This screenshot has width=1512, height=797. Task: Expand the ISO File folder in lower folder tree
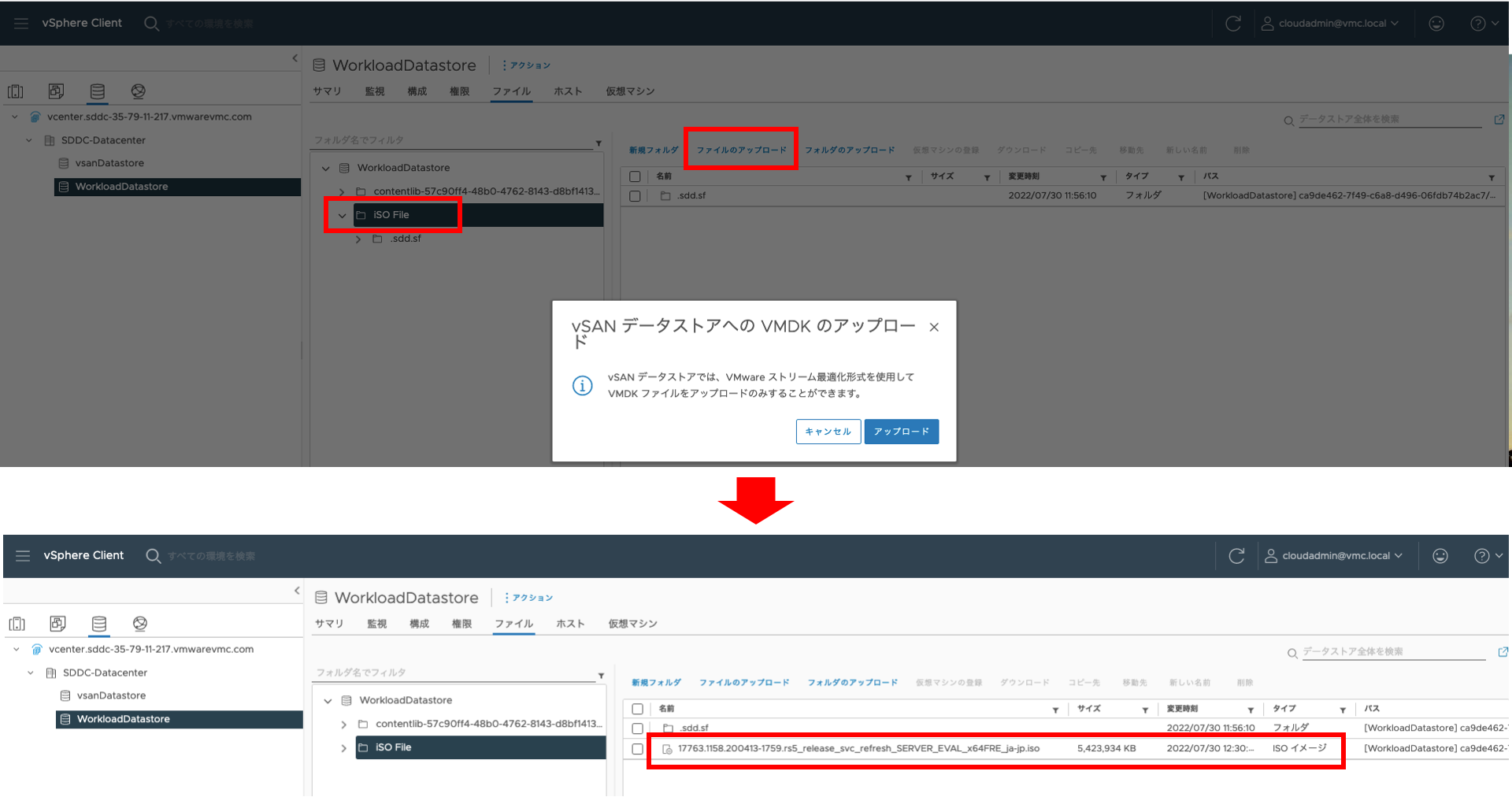tap(343, 747)
